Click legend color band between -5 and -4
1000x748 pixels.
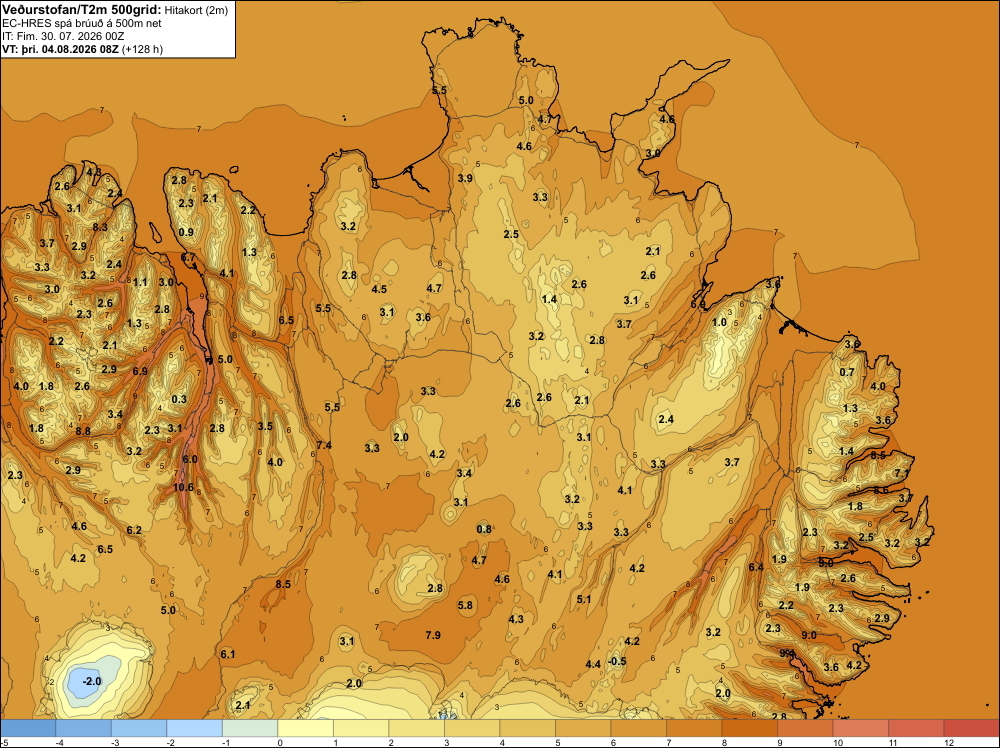click(x=27, y=728)
